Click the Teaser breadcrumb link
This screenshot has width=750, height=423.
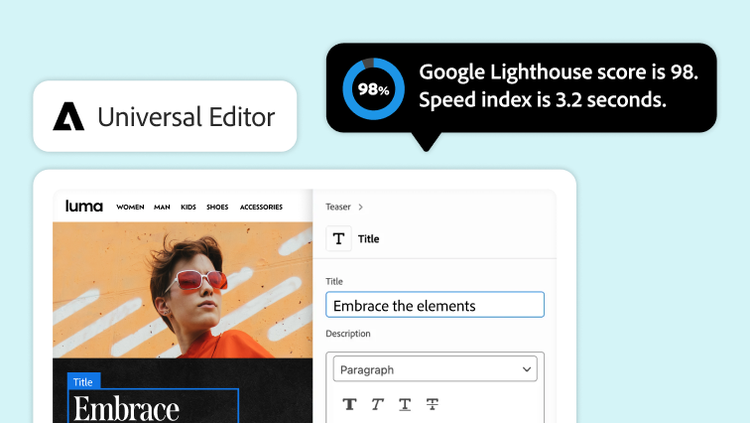pyautogui.click(x=338, y=207)
